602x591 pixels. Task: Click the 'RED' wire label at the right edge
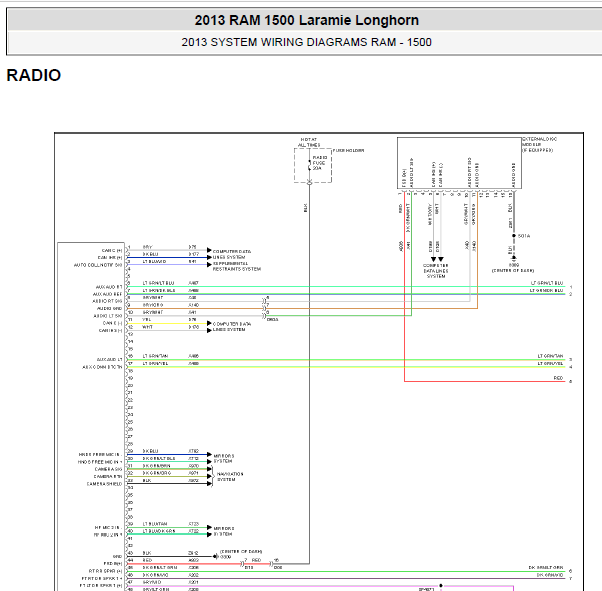(x=558, y=378)
